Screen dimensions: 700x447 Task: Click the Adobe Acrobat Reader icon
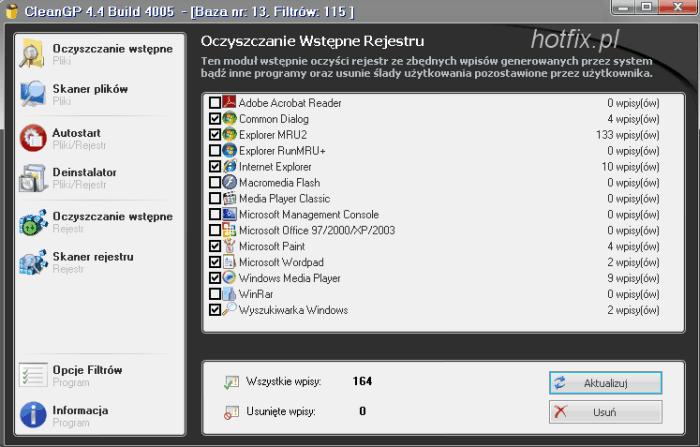pos(230,103)
